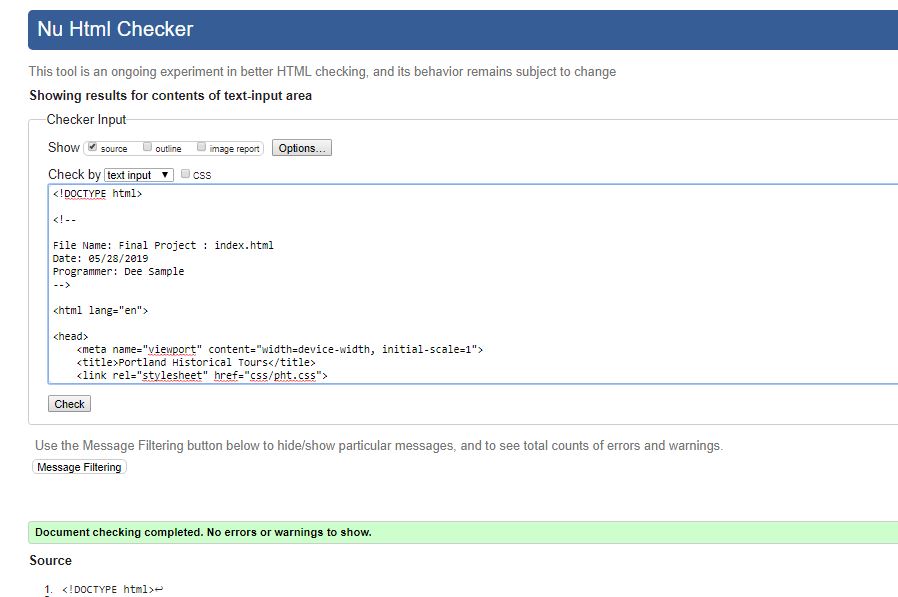898x597 pixels.
Task: Open the Check by text input dropdown
Action: pyautogui.click(x=139, y=175)
